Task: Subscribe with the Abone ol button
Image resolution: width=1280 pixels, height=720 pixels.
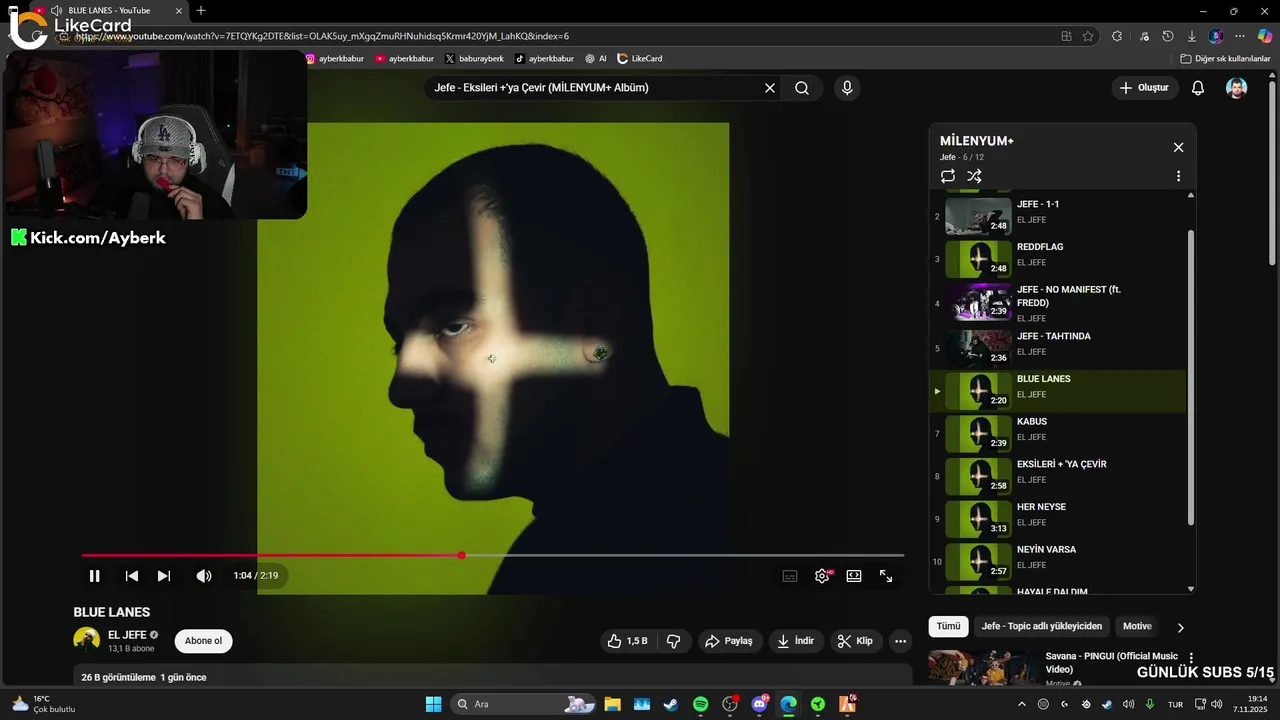Action: 203,641
